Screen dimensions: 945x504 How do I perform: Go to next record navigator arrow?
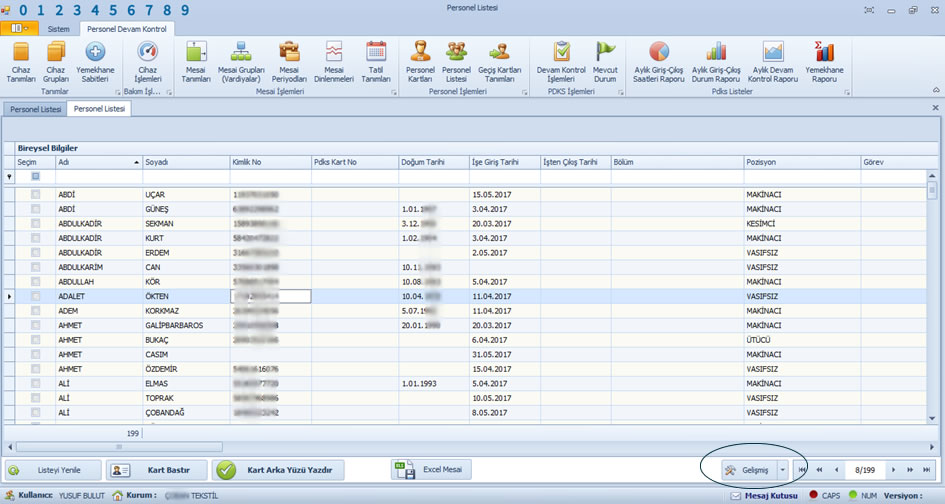[x=894, y=470]
